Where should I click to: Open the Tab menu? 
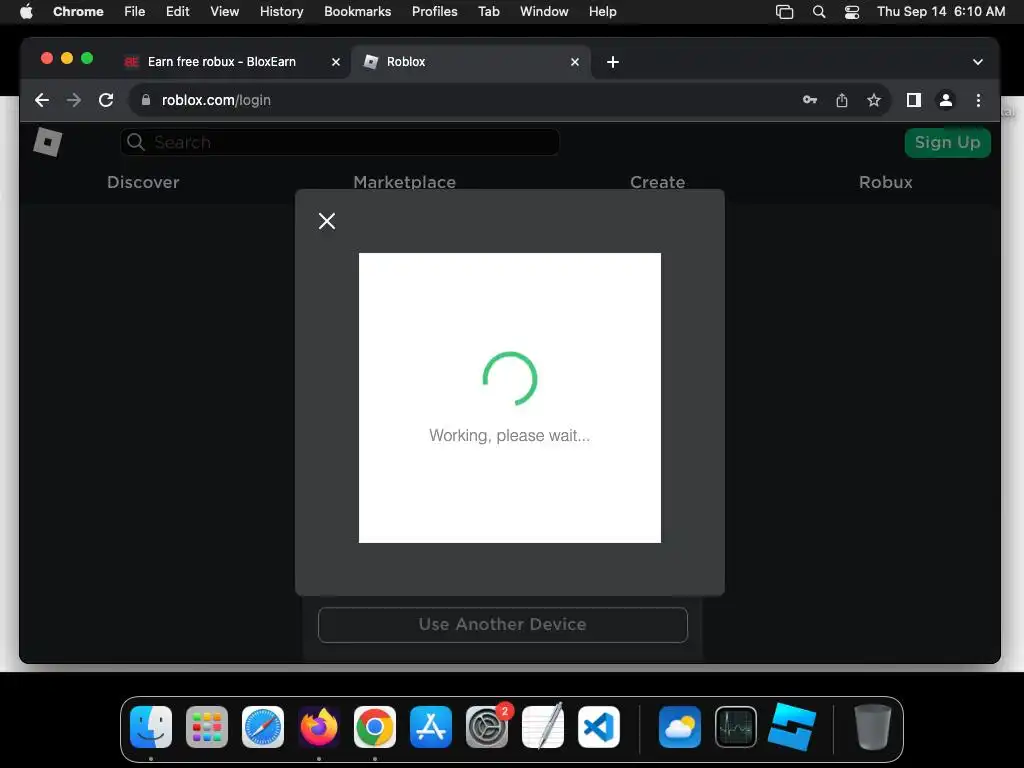pyautogui.click(x=488, y=12)
